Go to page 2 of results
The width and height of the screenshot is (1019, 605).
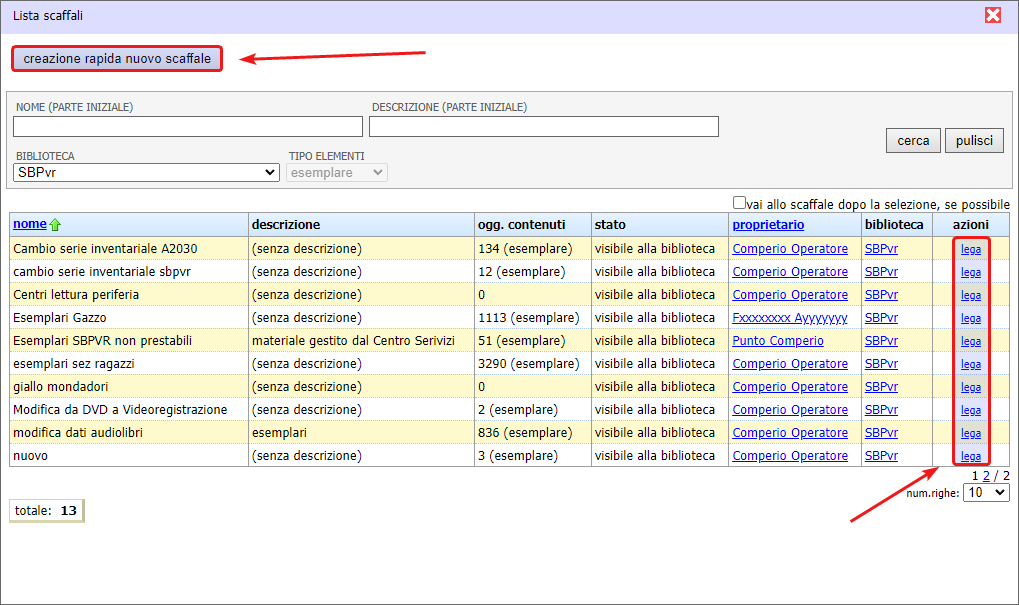pyautogui.click(x=986, y=476)
